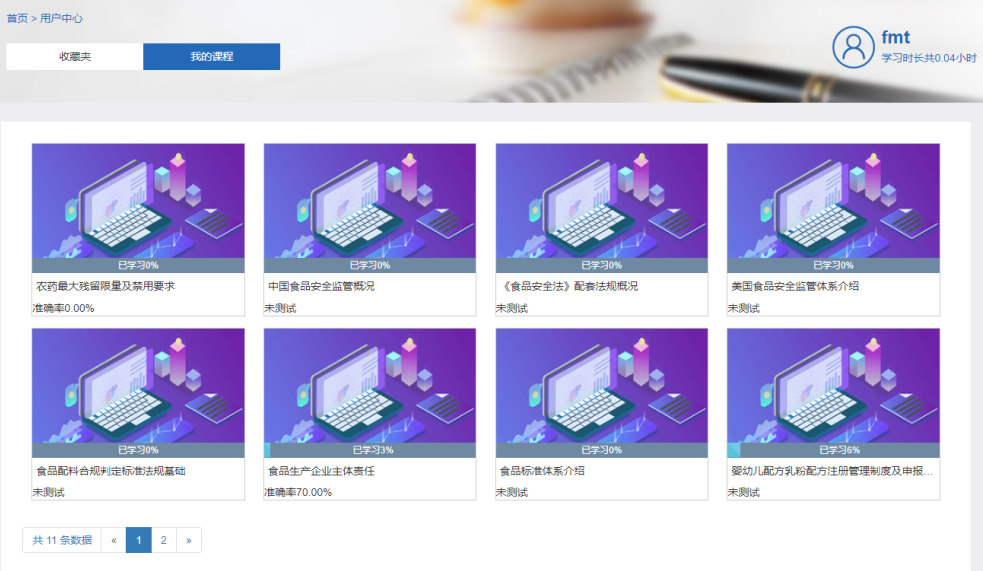This screenshot has height=571, width=983.
Task: Open course thumbnail for 农药最大残留限量及禁用要求
Action: pyautogui.click(x=138, y=201)
